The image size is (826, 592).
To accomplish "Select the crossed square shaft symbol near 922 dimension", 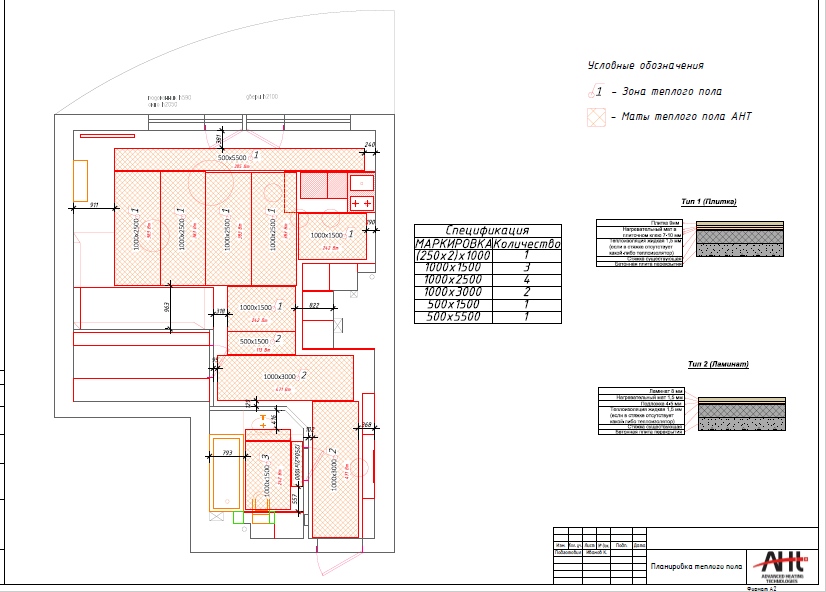I will coord(338,325).
